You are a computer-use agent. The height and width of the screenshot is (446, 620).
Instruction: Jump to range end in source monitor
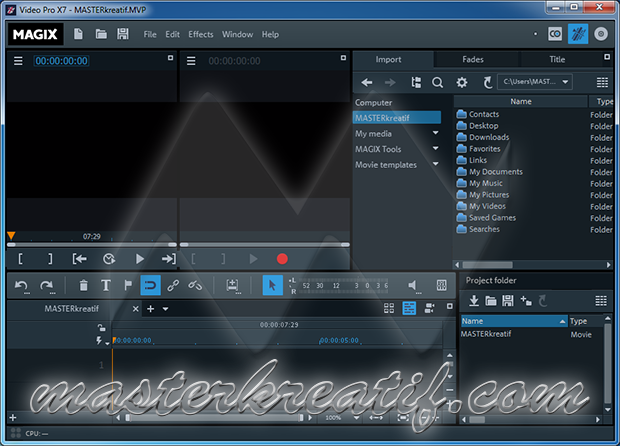pyautogui.click(x=169, y=259)
